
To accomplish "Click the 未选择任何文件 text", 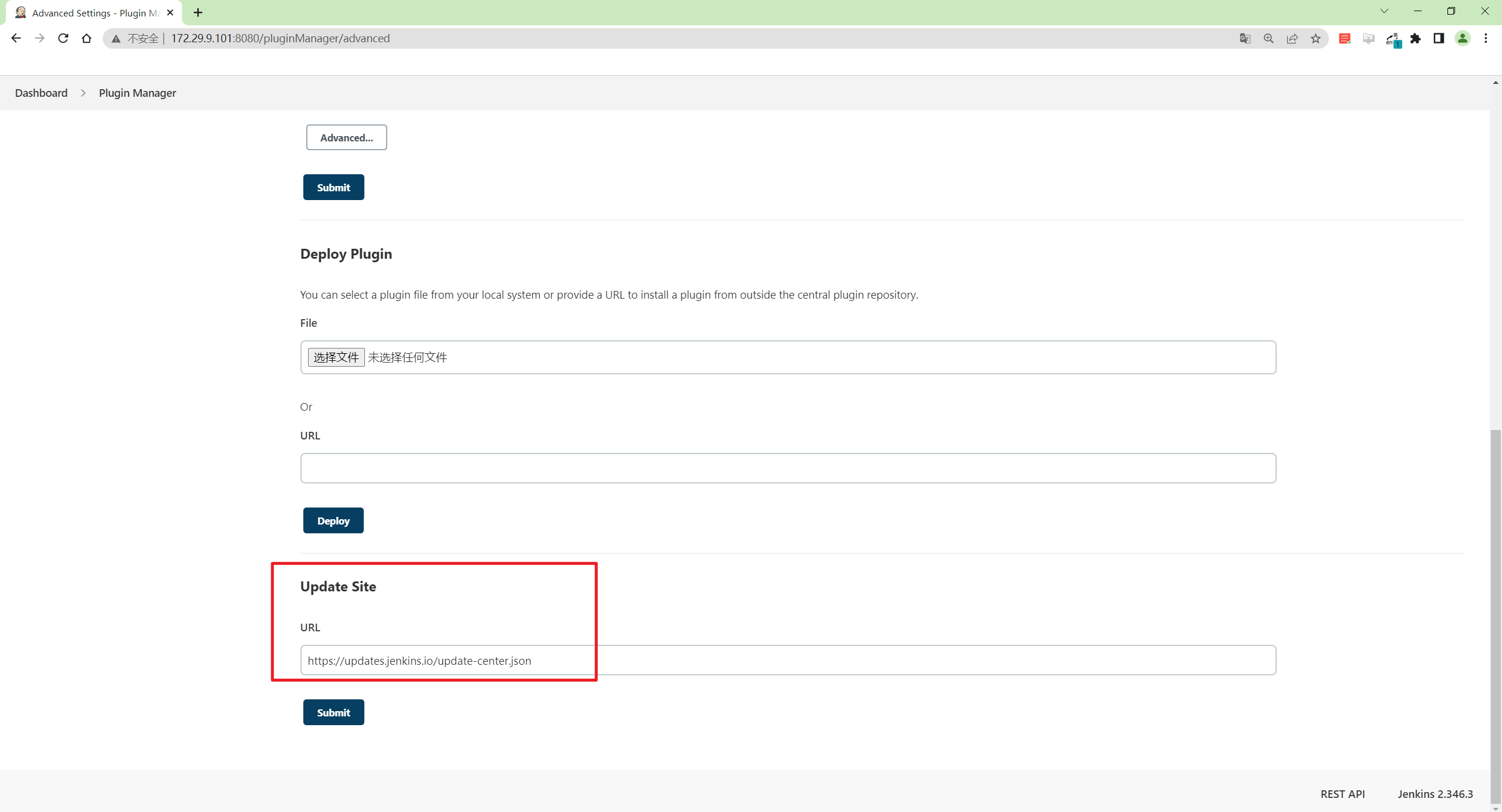I will (407, 357).
